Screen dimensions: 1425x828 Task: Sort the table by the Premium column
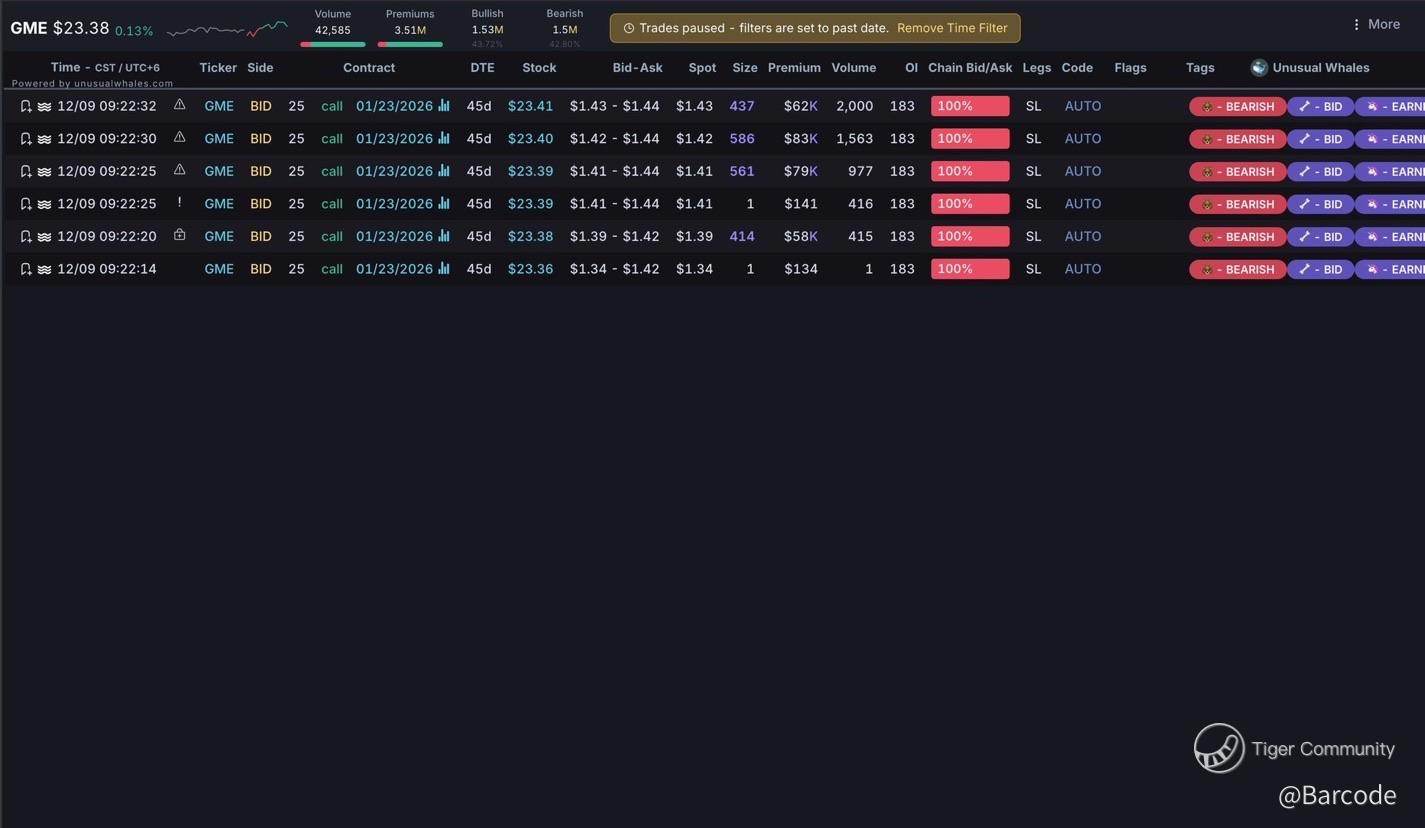click(x=794, y=68)
